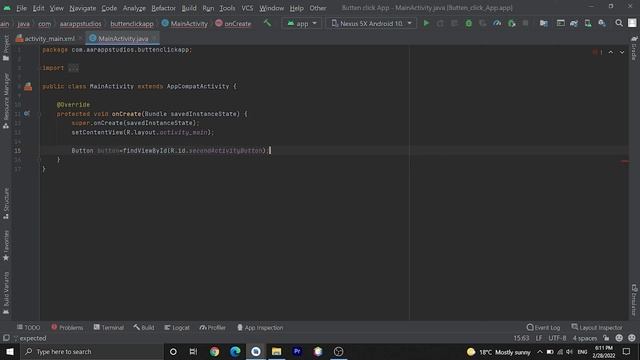Open the Resource Manager side panel

6,101
